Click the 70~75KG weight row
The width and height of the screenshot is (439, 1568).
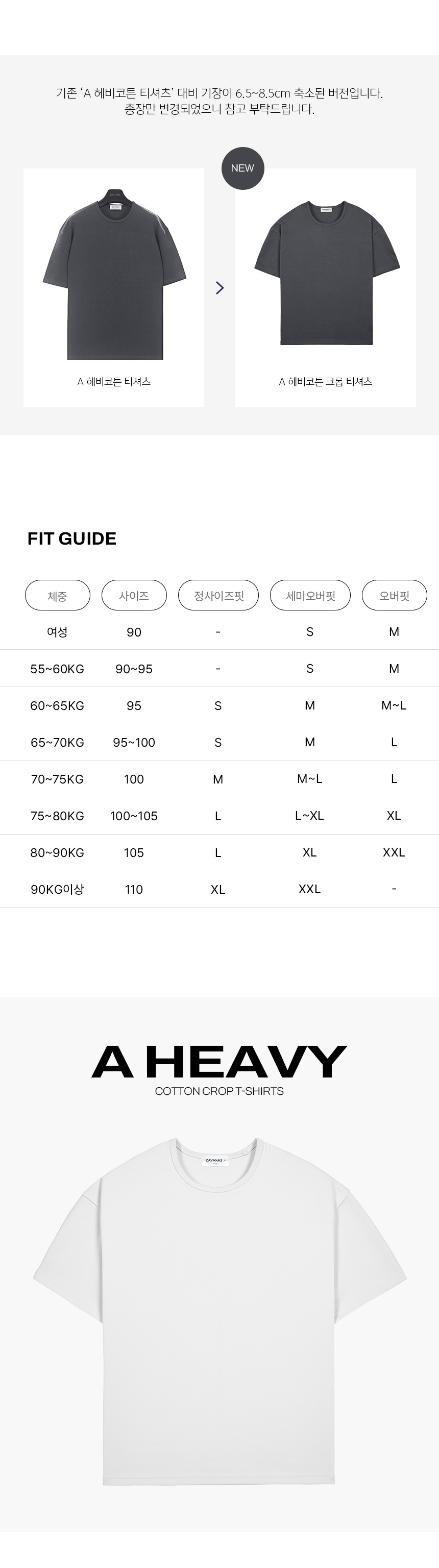57,779
